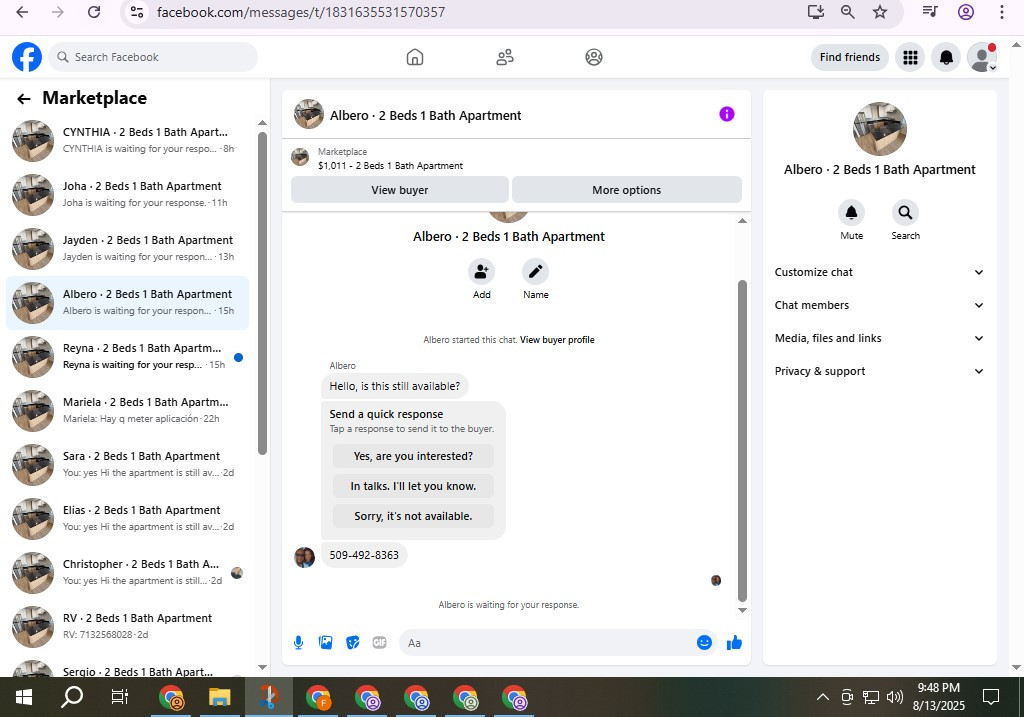The image size is (1024, 717).
Task: Click the Search Facebook field
Action: pos(153,57)
